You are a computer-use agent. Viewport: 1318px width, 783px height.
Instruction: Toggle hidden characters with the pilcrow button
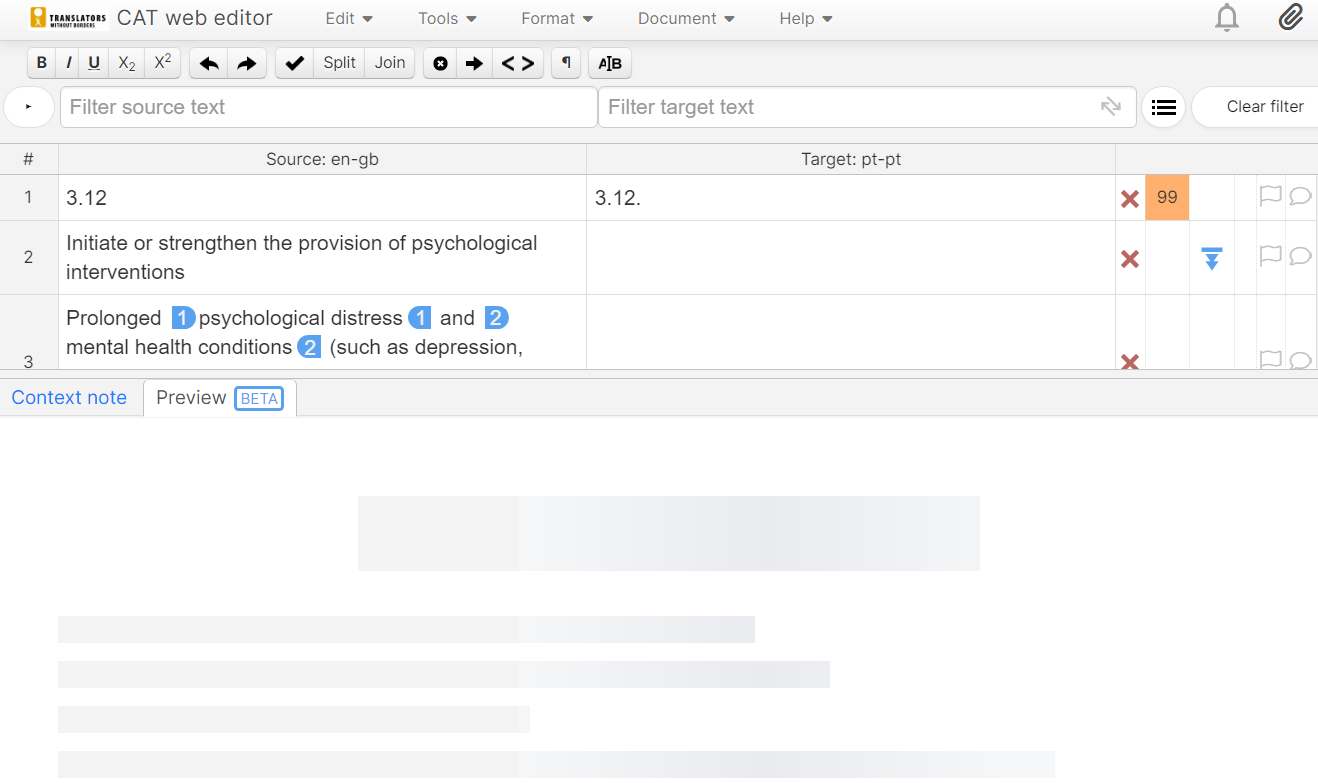[x=566, y=63]
